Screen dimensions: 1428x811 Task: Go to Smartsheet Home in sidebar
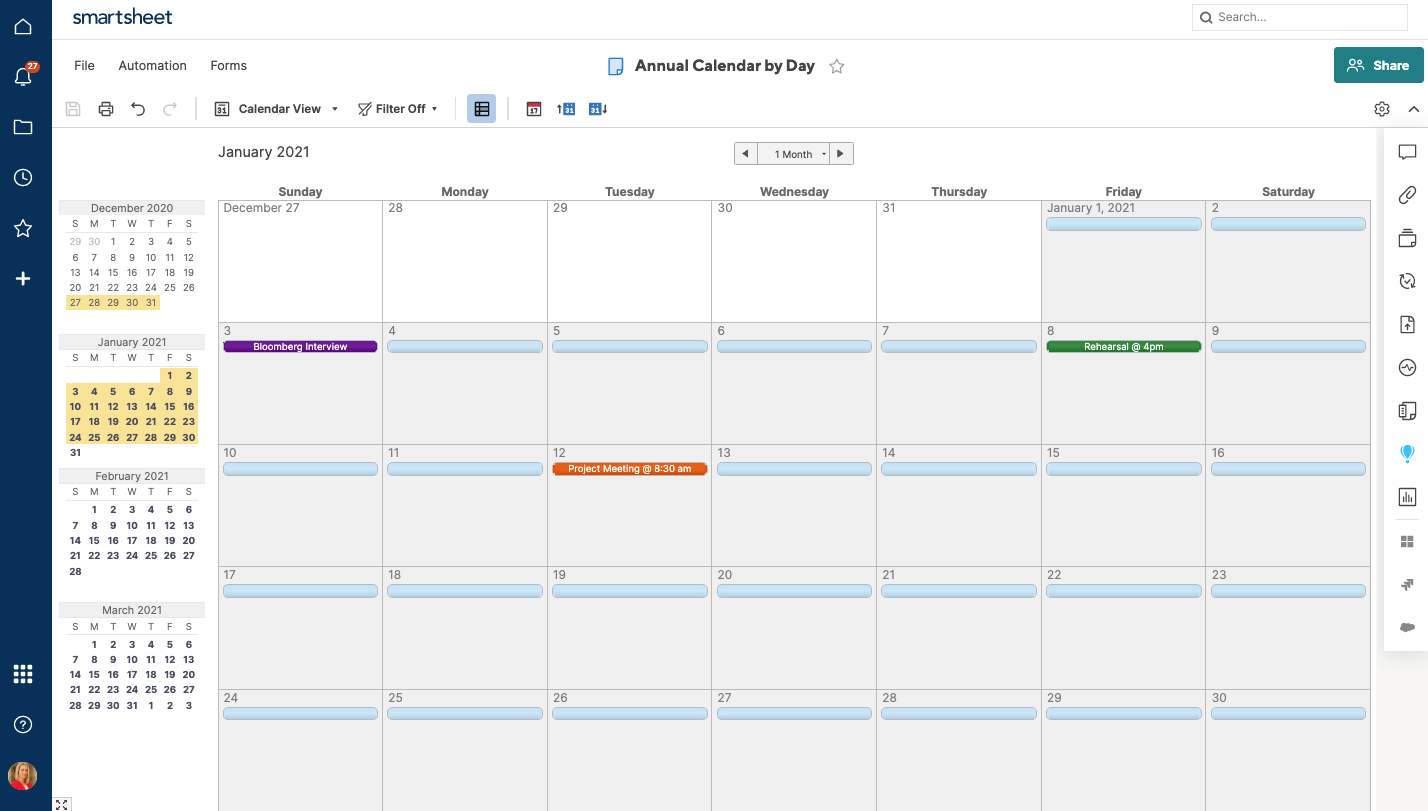(23, 27)
